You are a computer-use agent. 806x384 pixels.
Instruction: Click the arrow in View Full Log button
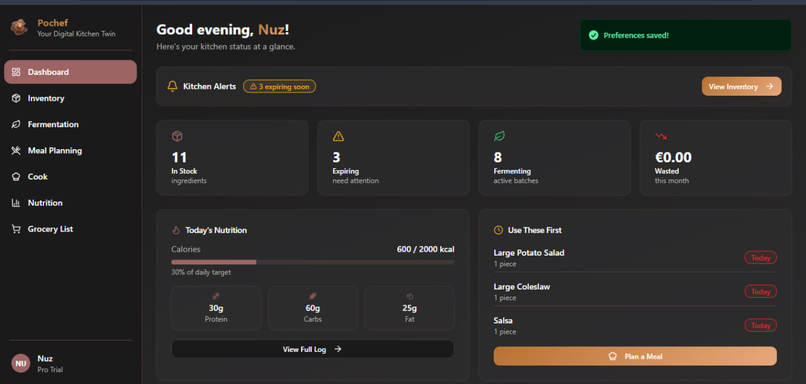click(338, 349)
